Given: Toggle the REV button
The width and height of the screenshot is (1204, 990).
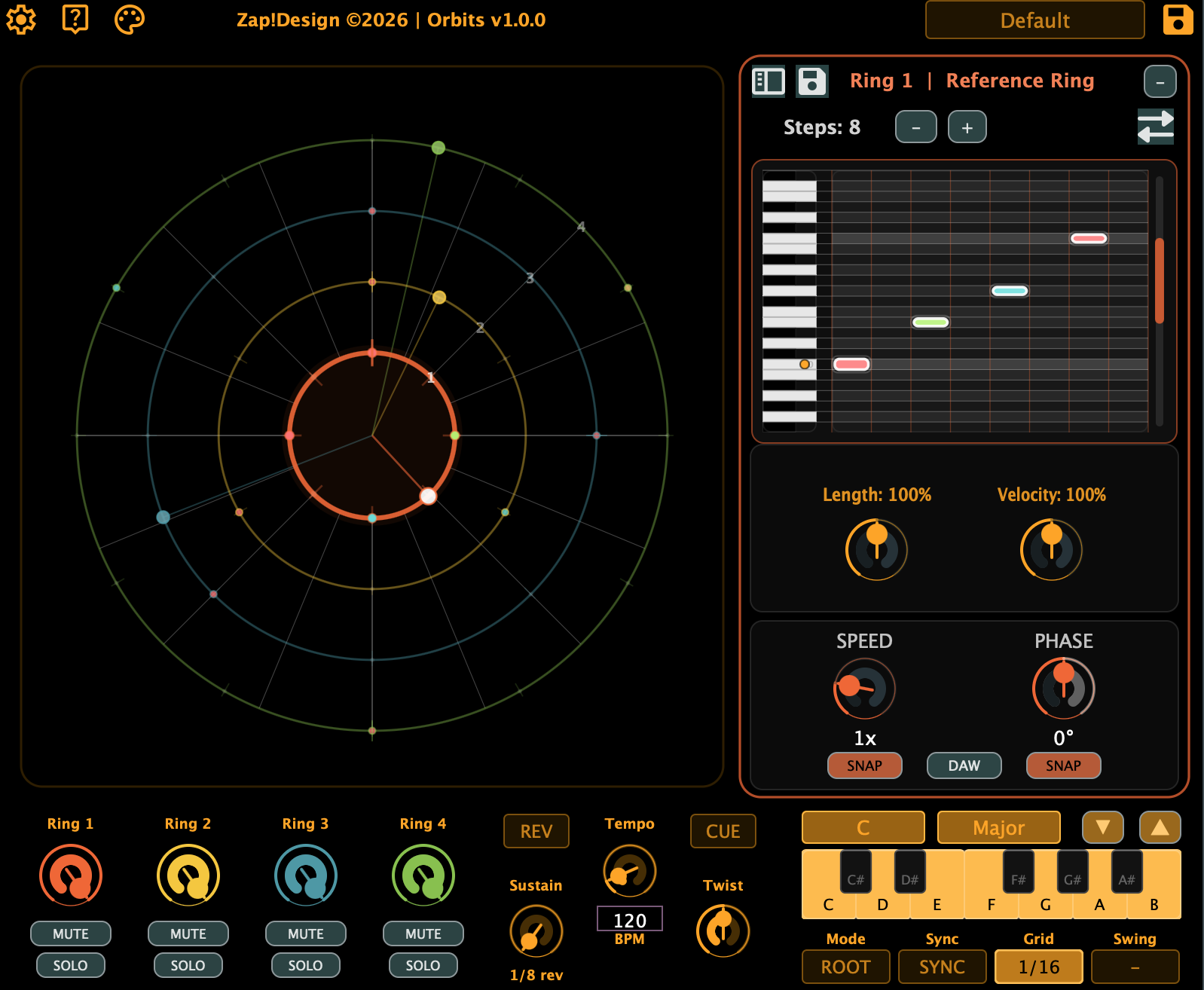Looking at the screenshot, I should click(x=536, y=831).
